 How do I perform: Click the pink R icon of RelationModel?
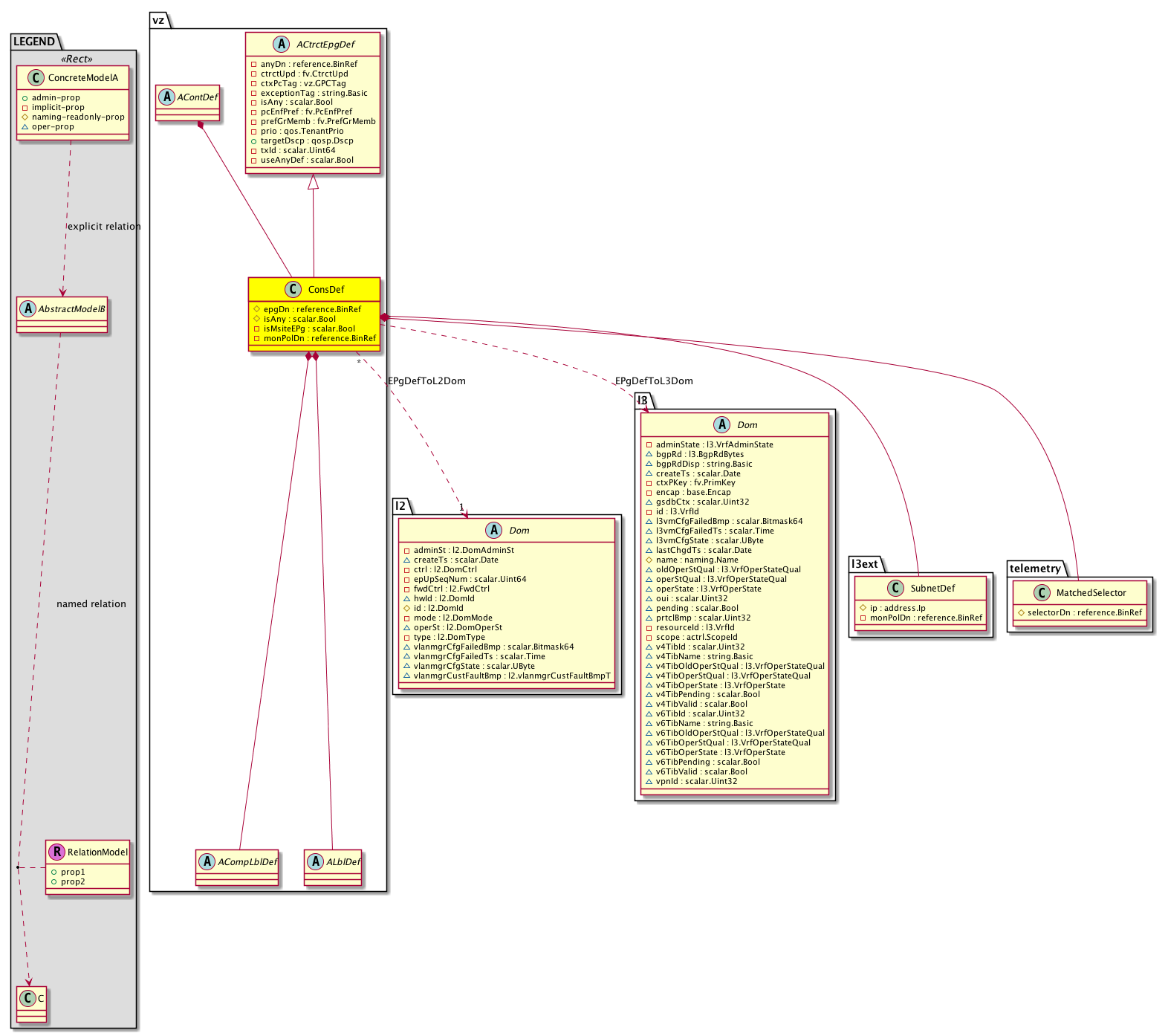[56, 852]
